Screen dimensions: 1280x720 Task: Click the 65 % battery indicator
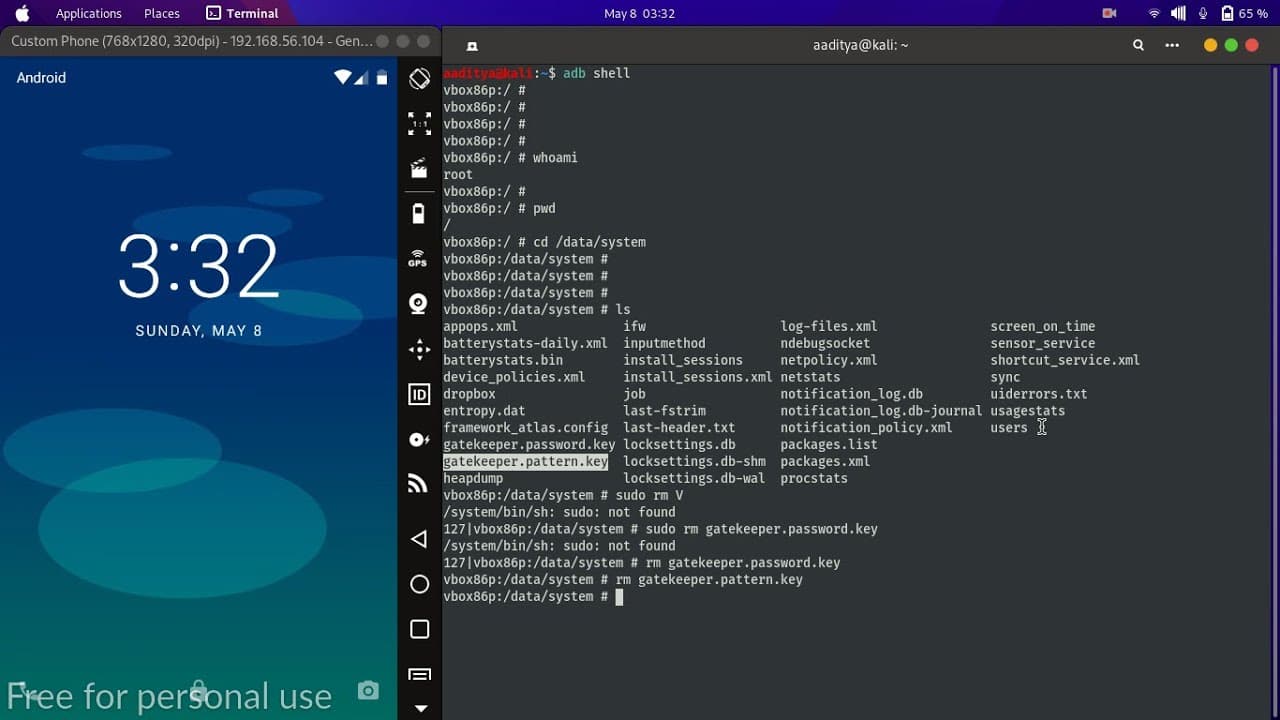(1244, 13)
